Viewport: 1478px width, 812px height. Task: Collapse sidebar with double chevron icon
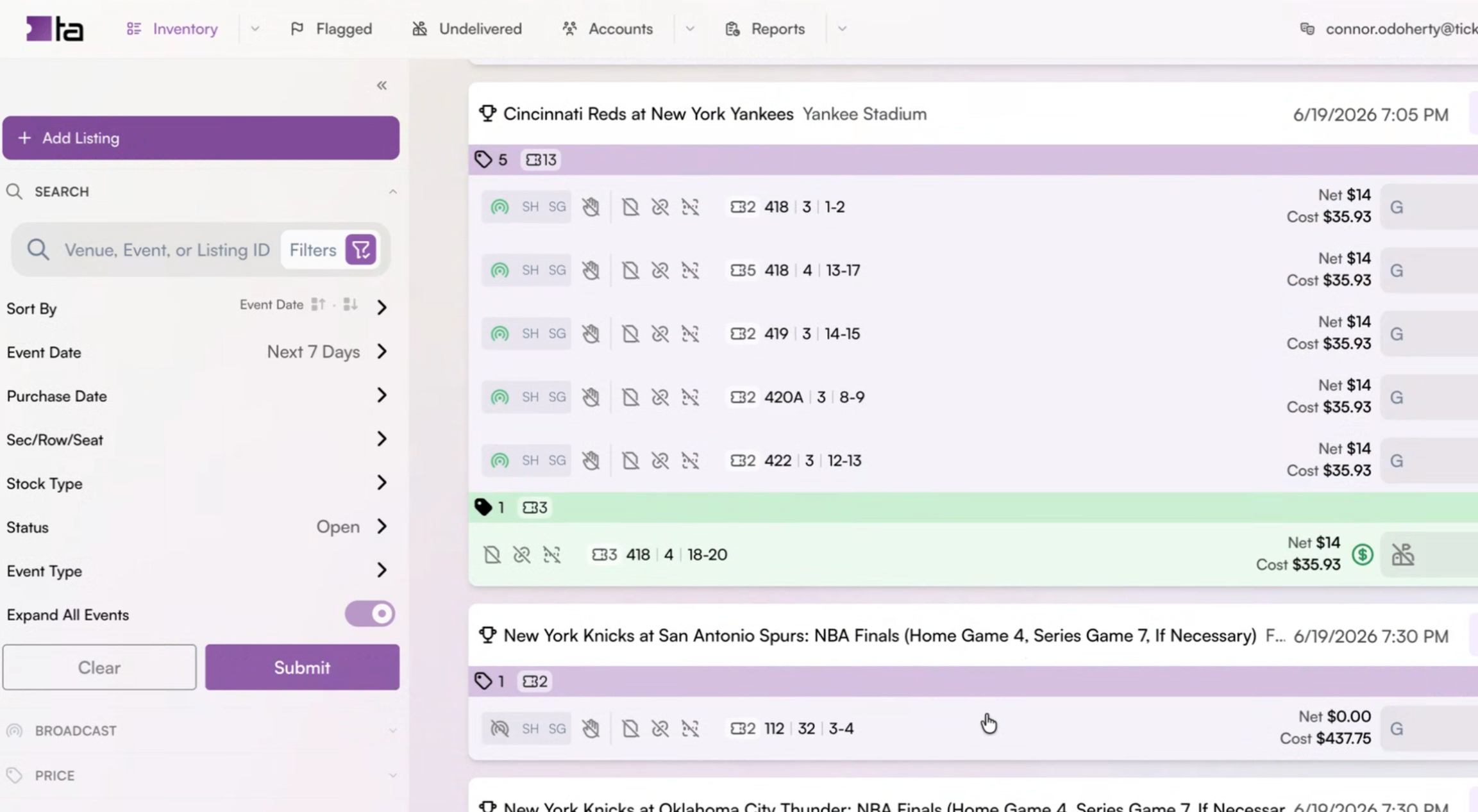pyautogui.click(x=382, y=85)
